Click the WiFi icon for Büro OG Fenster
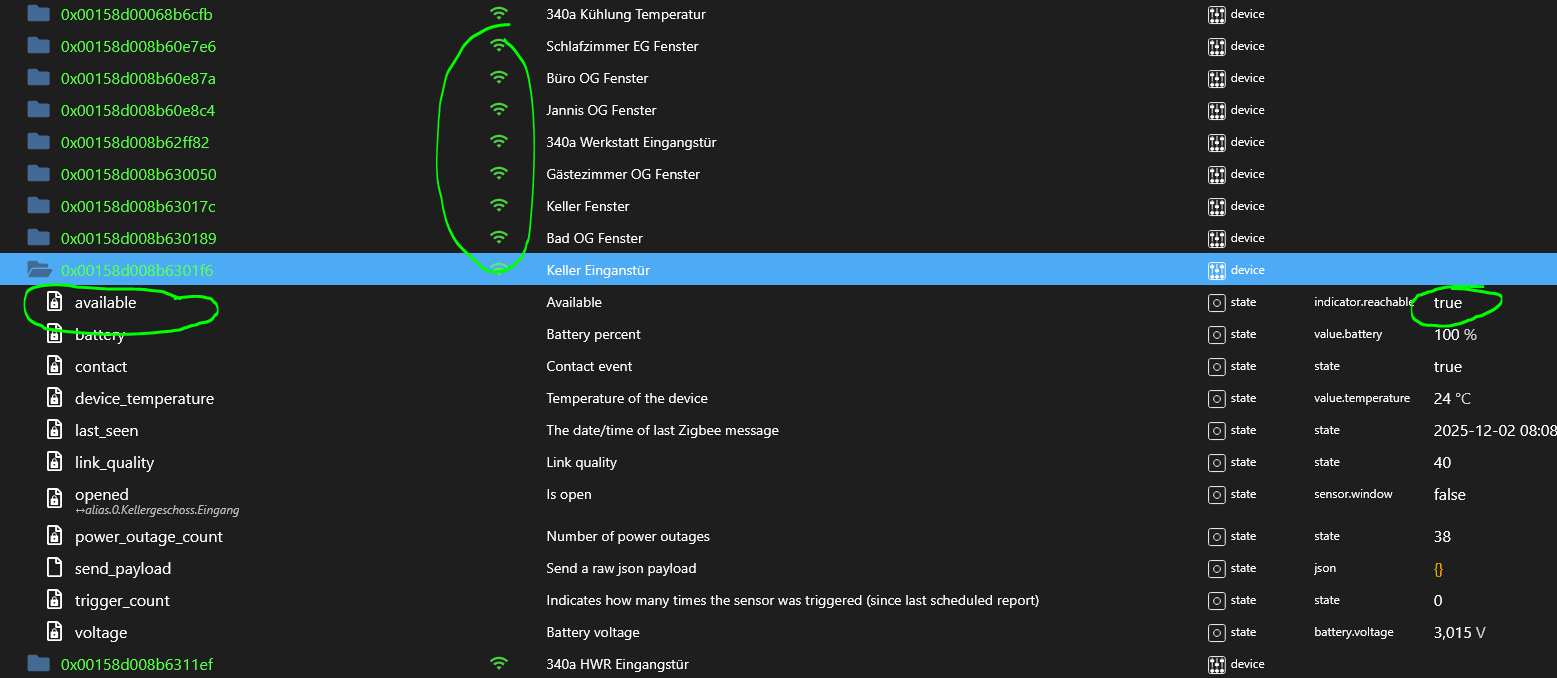Image resolution: width=1557 pixels, height=678 pixels. click(x=498, y=78)
